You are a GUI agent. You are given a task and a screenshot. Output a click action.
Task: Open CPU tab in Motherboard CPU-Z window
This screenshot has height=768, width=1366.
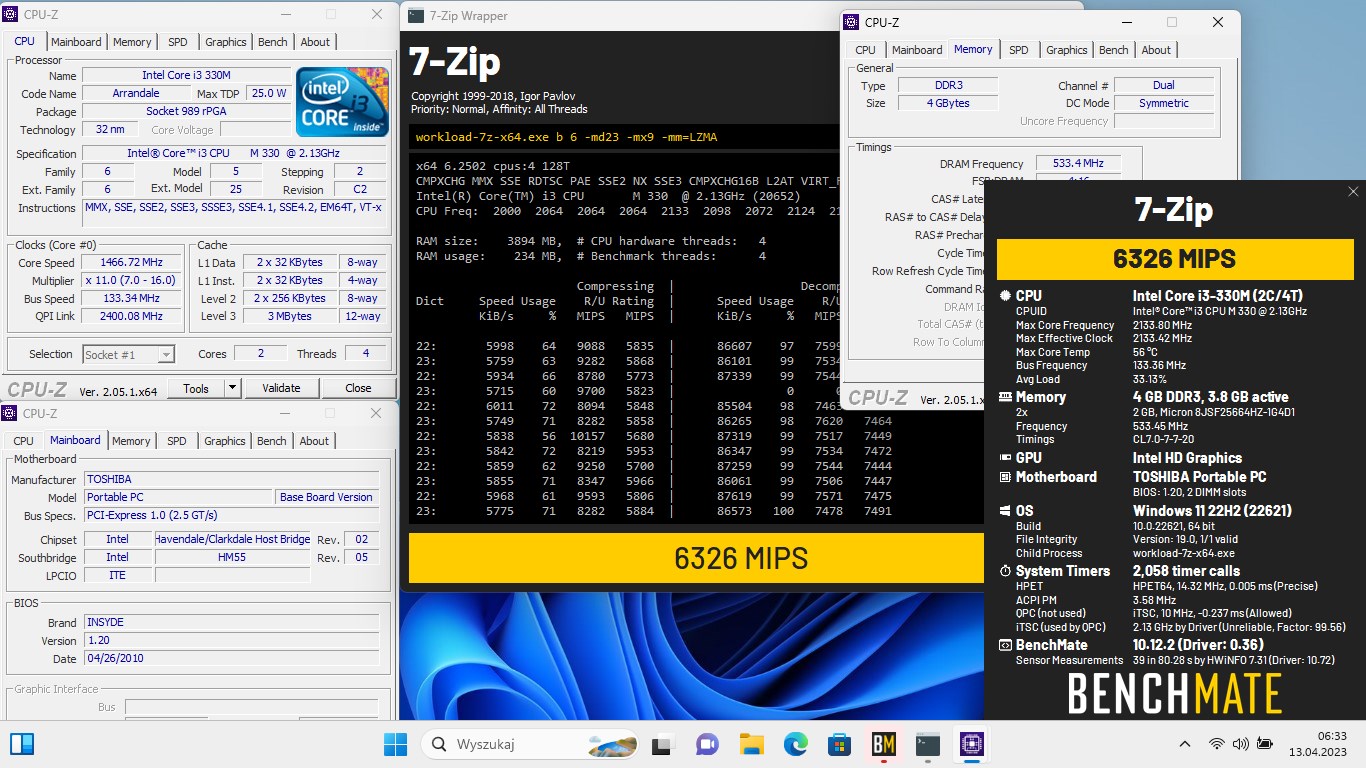24,441
